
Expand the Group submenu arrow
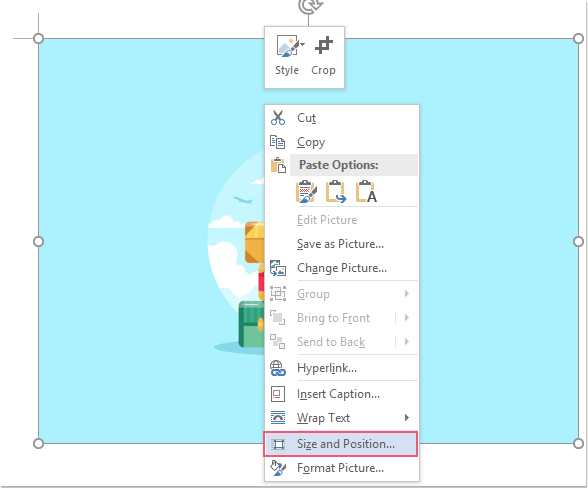point(407,294)
